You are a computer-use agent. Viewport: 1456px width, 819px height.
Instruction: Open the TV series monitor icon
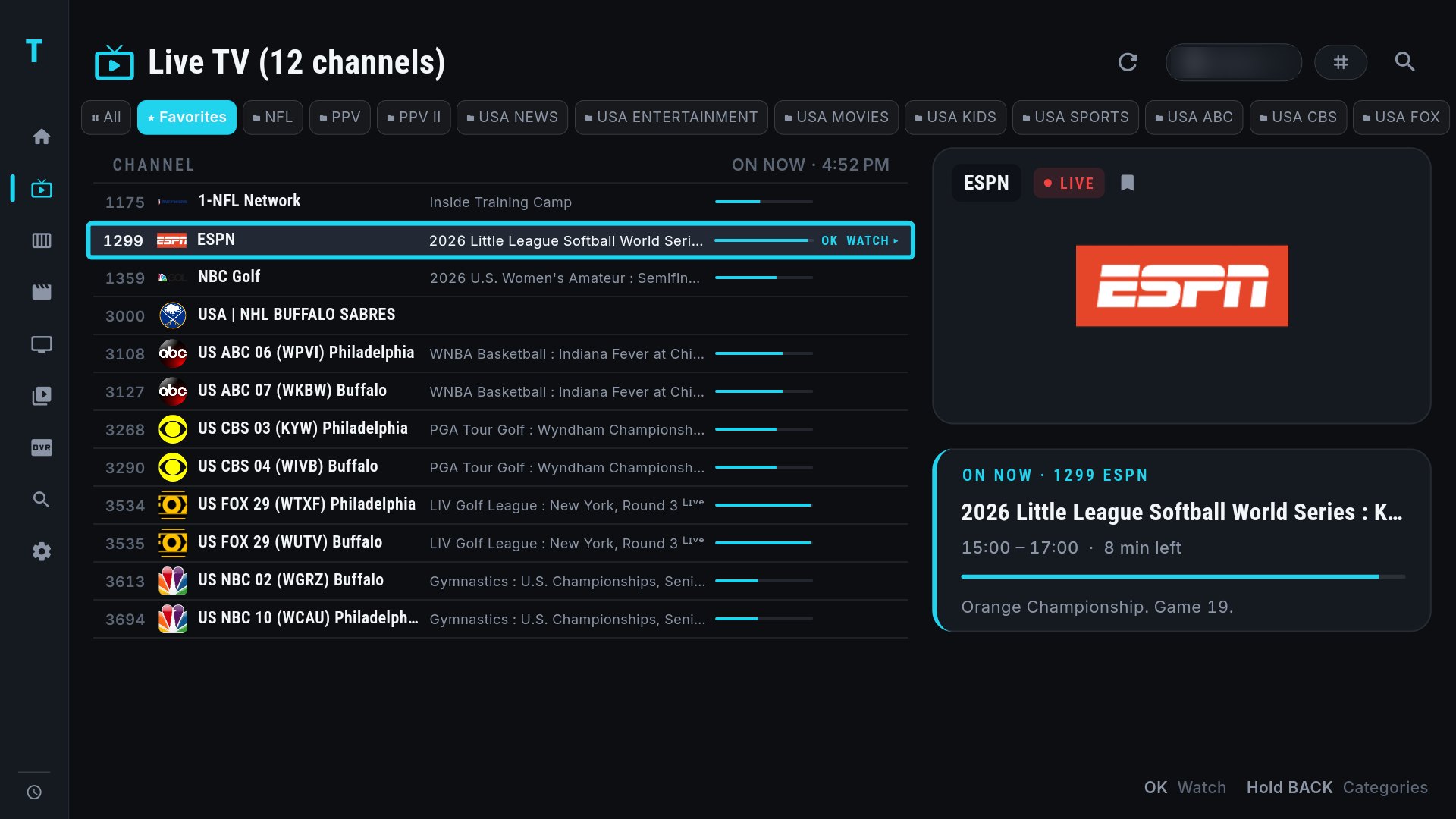[x=42, y=344]
